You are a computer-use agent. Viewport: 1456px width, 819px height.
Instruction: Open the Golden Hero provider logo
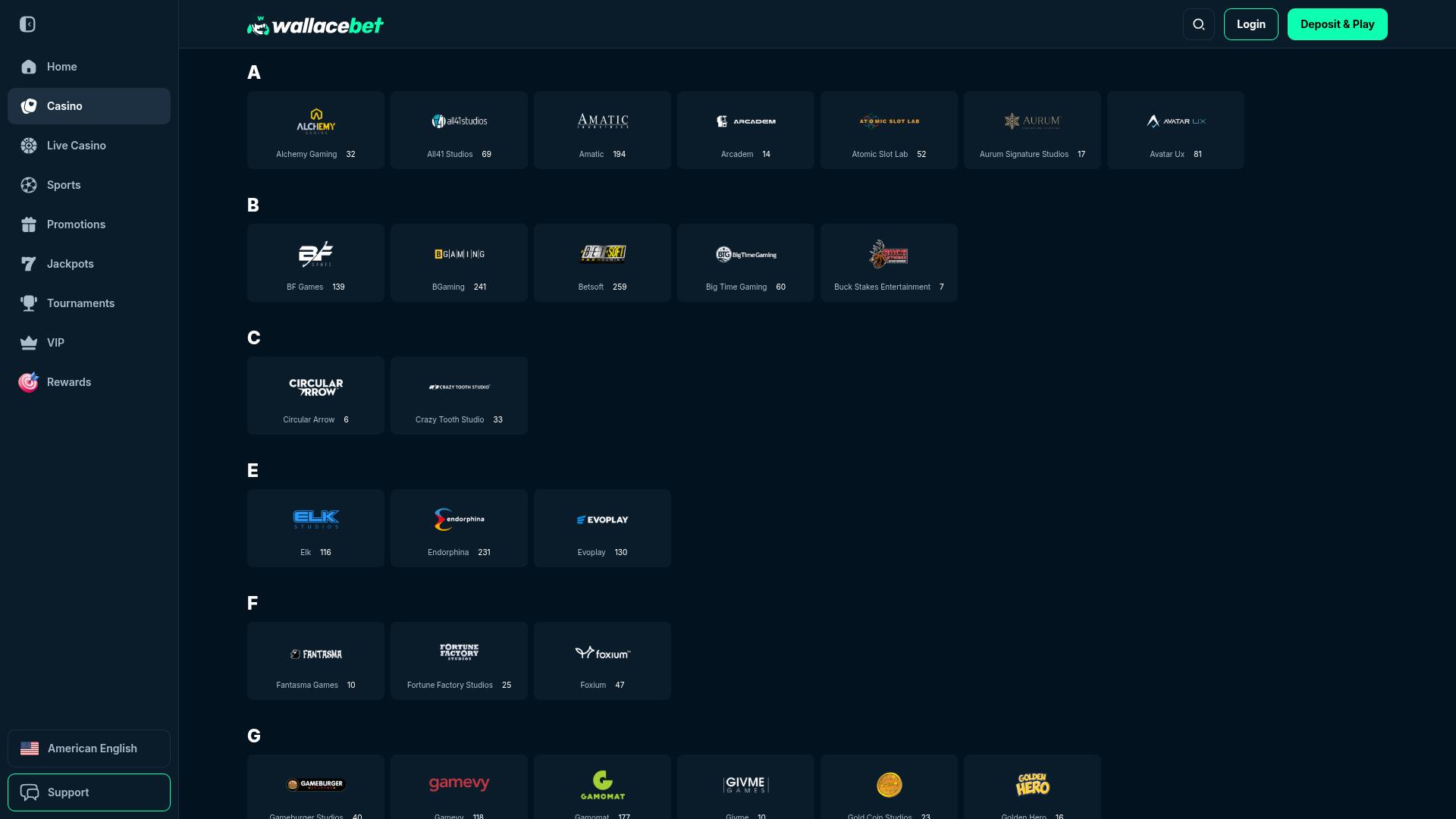coord(1033,785)
